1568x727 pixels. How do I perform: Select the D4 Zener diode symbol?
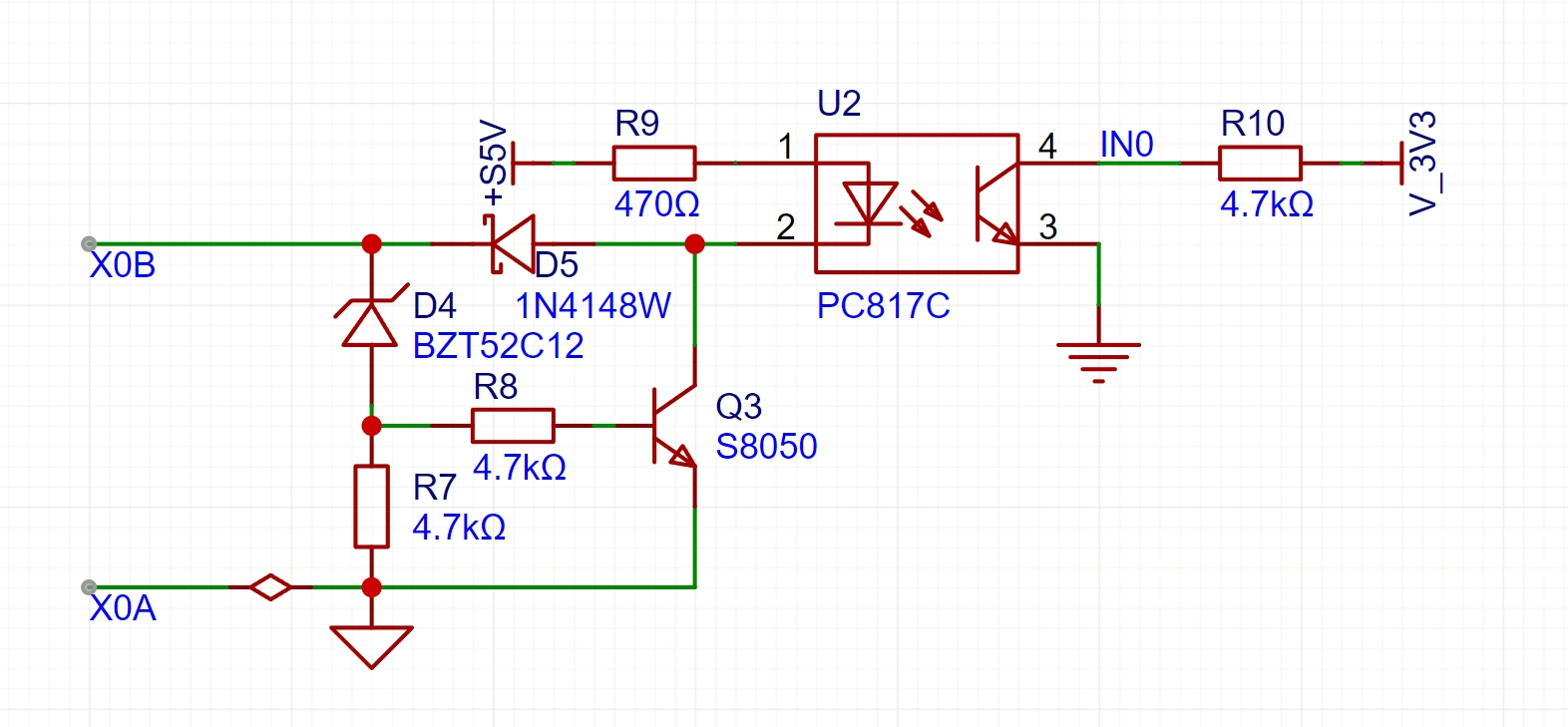click(x=371, y=323)
